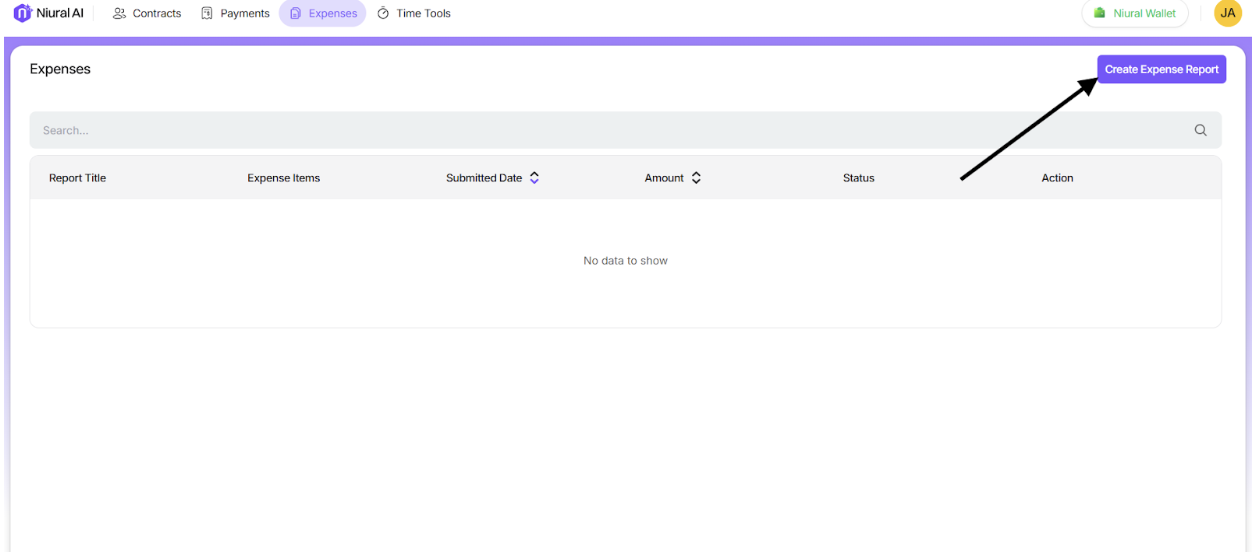This screenshot has width=1252, height=552.
Task: Click the No data to show message
Action: (x=625, y=260)
